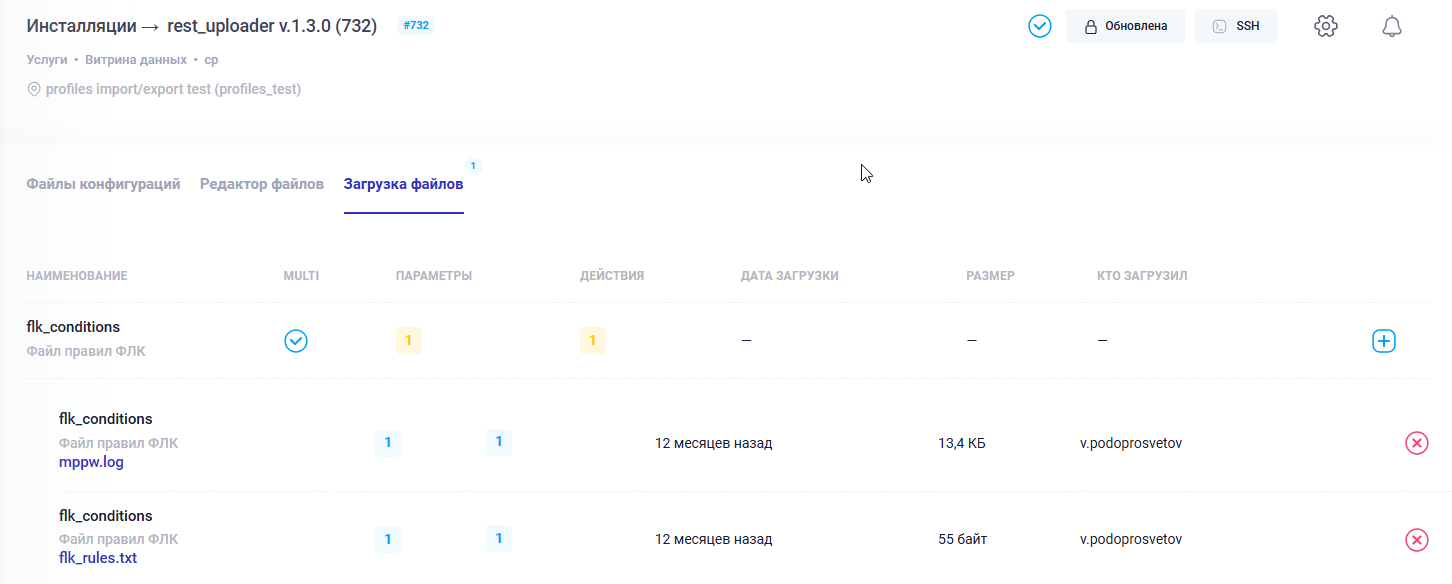The height and width of the screenshot is (584, 1452).
Task: Open the flk_rules.txt file link
Action: coord(98,558)
